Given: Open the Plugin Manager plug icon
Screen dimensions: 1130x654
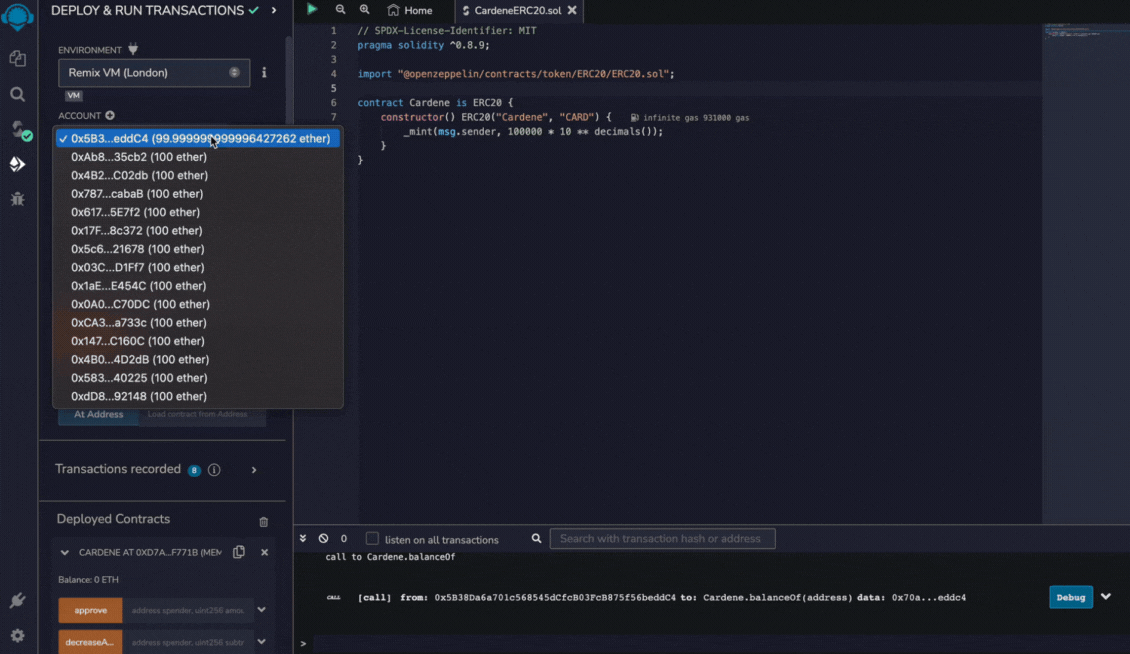Looking at the screenshot, I should (x=17, y=601).
